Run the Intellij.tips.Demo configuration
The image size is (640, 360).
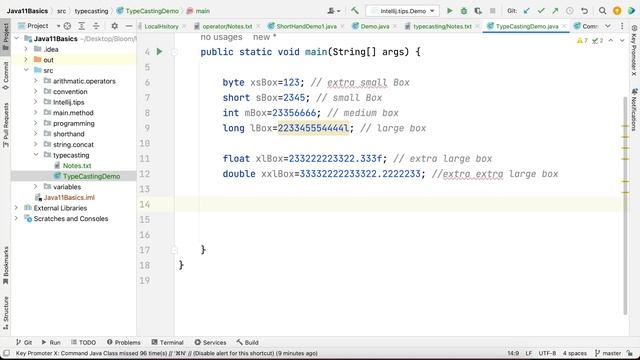[449, 11]
